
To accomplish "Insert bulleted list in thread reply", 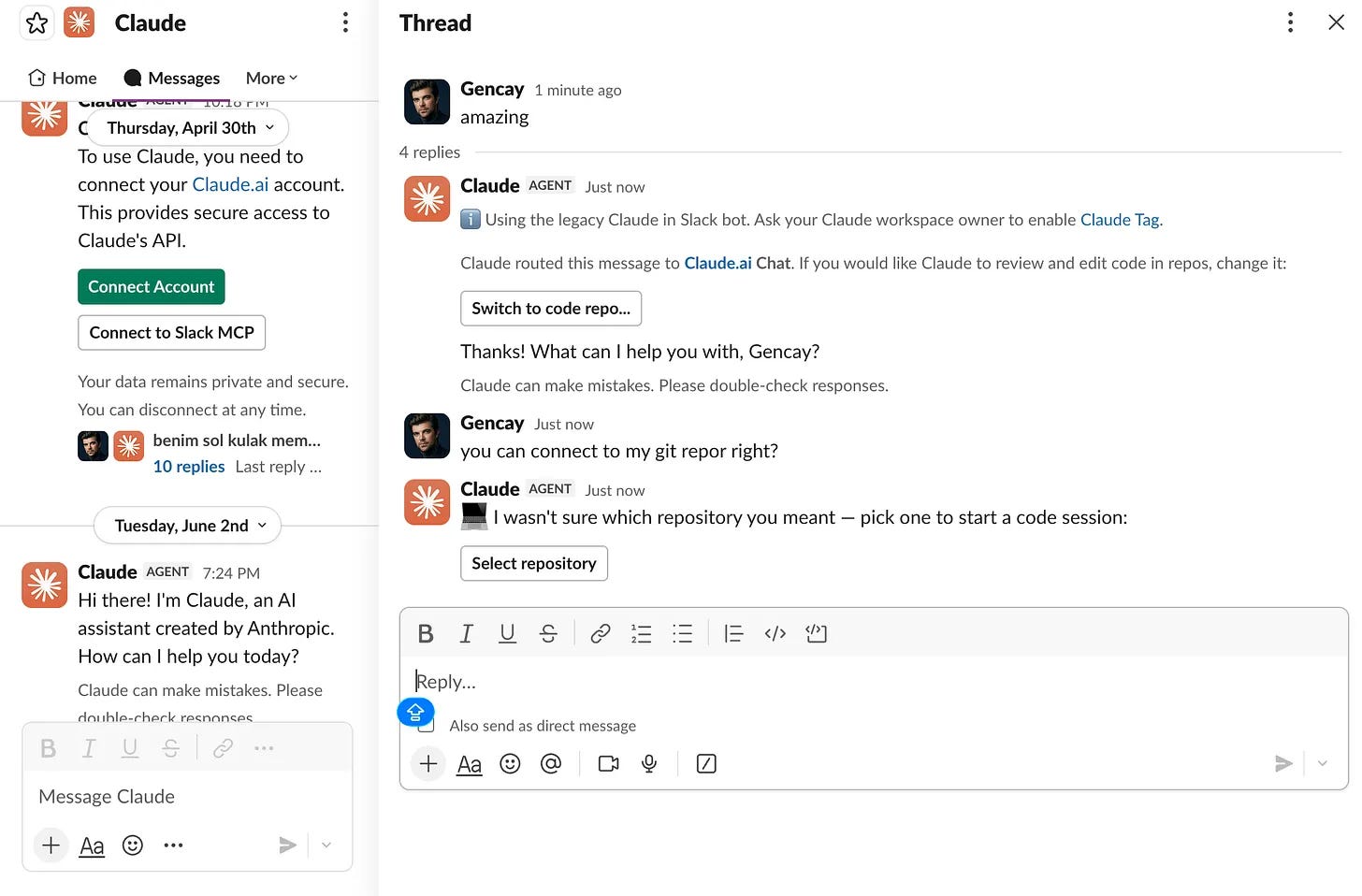I will click(x=683, y=634).
